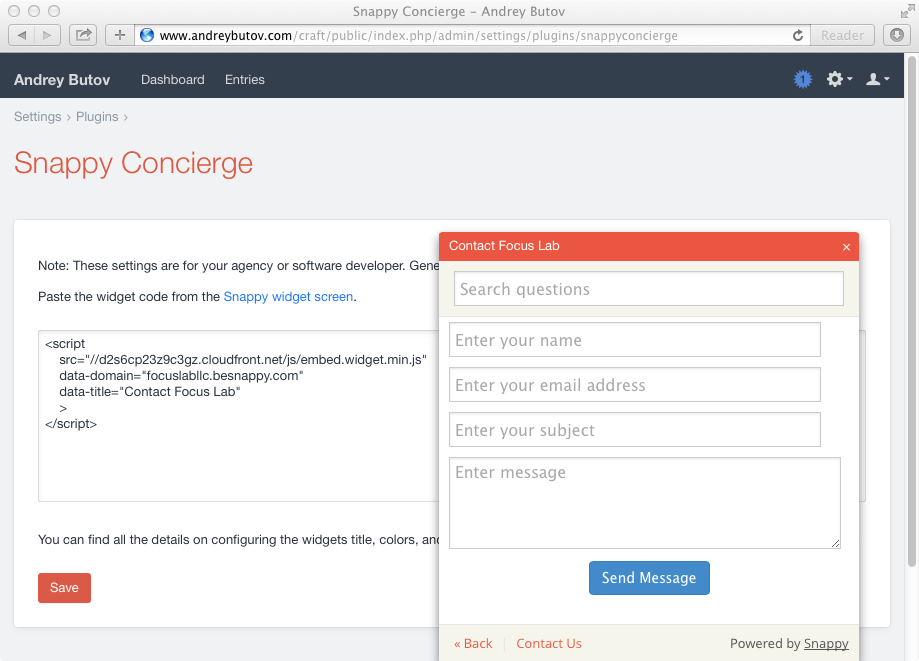
Task: Go to the Andrey Butov site title
Action: pyautogui.click(x=62, y=80)
